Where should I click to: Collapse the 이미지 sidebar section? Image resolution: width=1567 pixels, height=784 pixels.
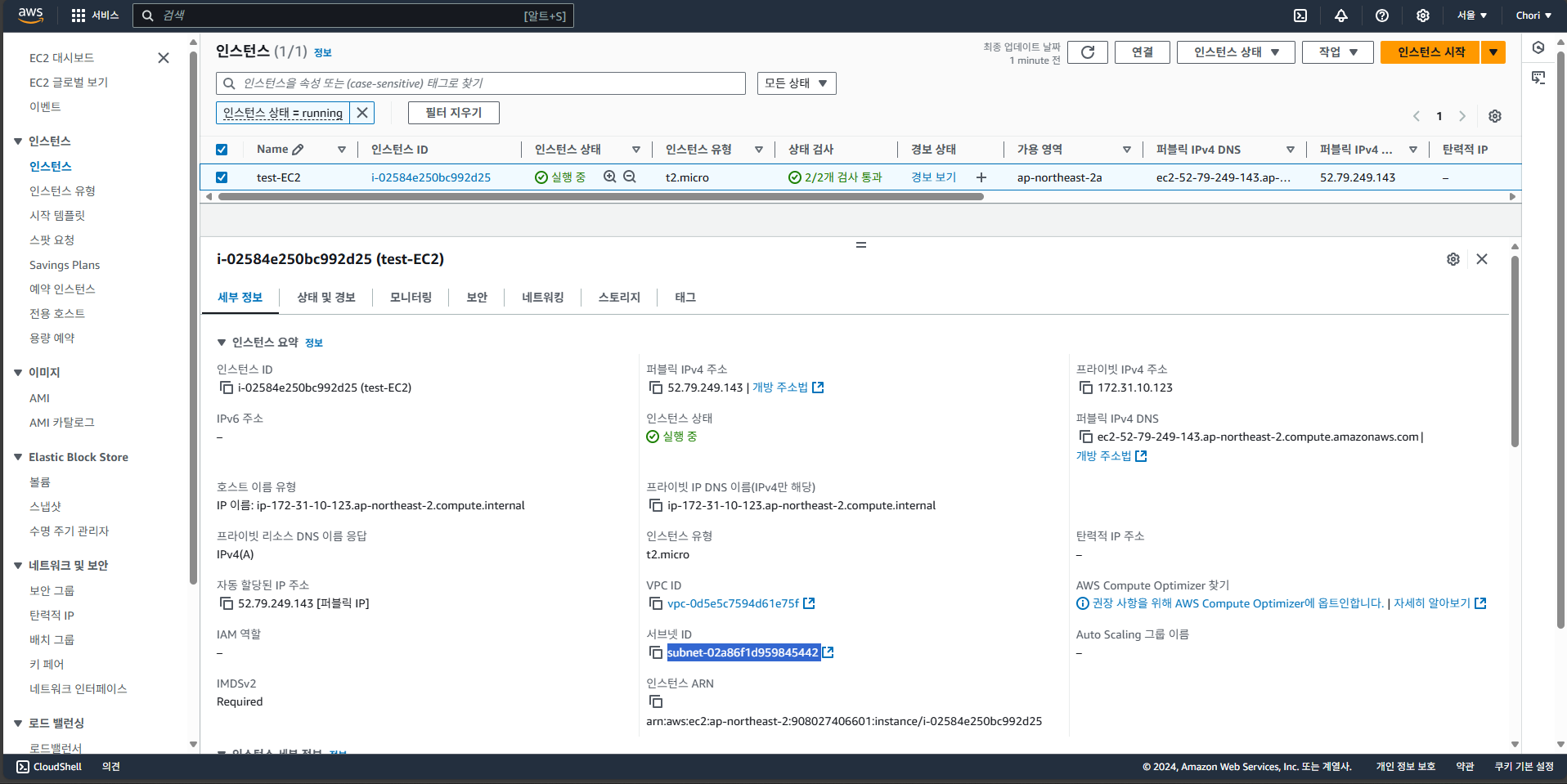(x=18, y=373)
